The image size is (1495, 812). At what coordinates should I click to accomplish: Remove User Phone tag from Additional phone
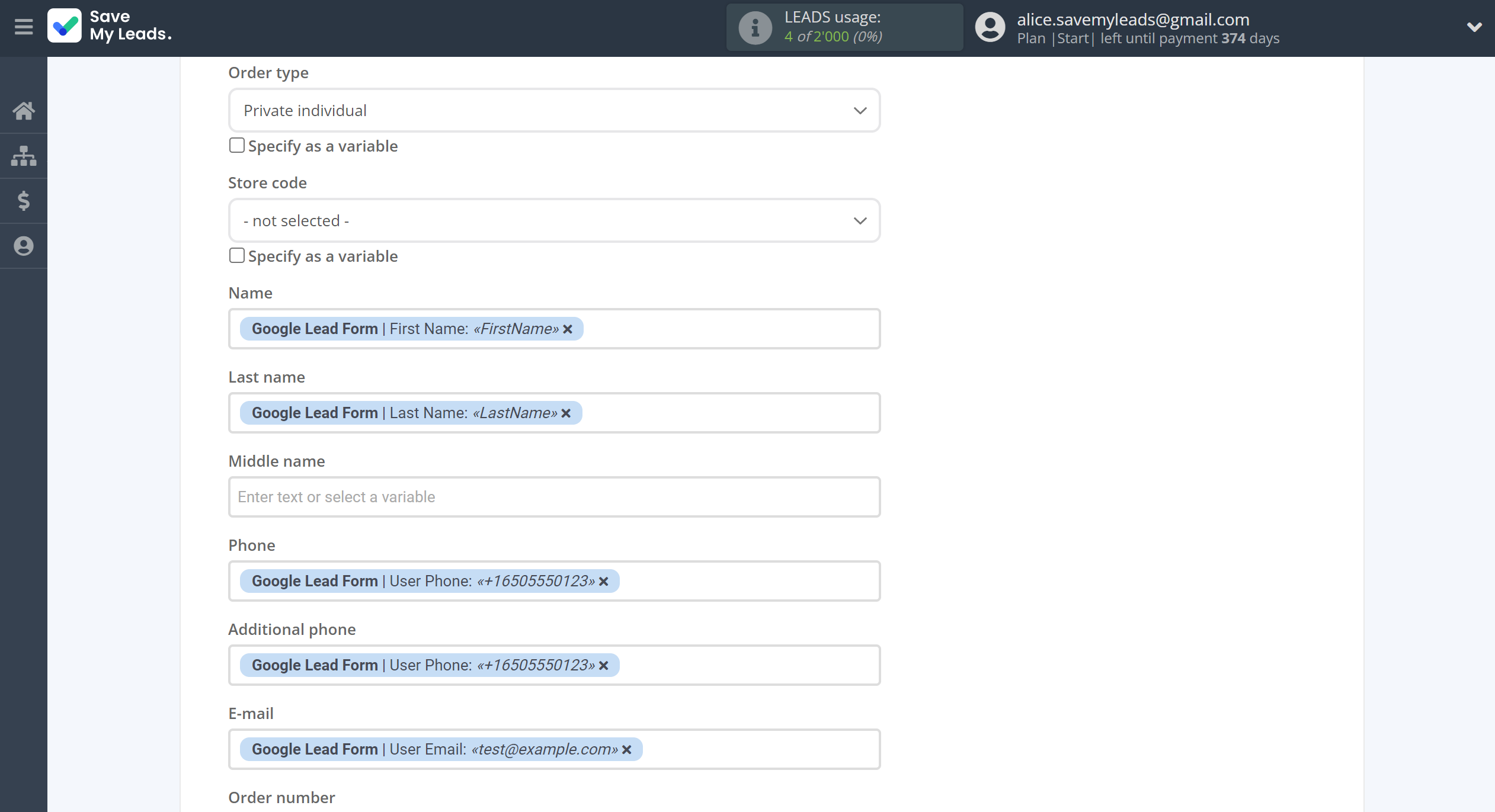pyautogui.click(x=603, y=666)
